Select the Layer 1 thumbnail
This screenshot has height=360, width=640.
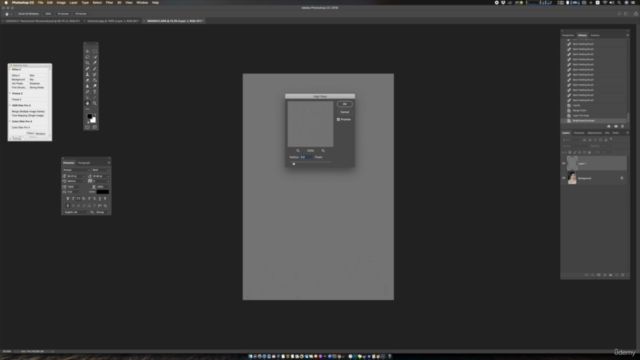(x=572, y=164)
